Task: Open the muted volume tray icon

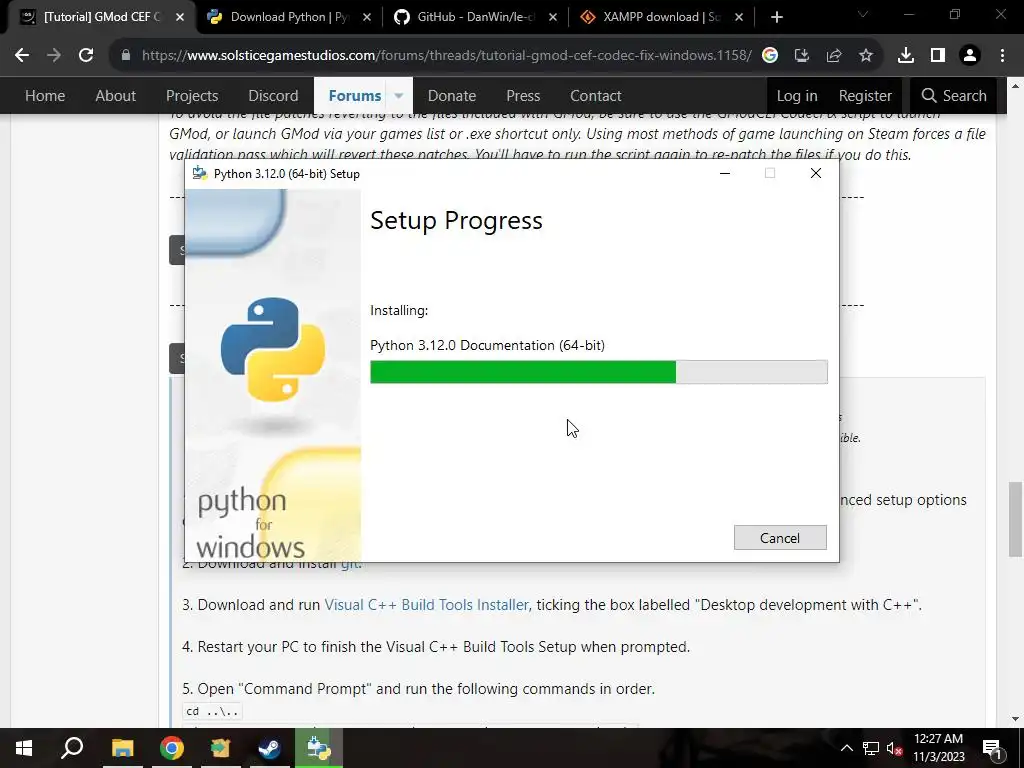Action: (x=894, y=748)
